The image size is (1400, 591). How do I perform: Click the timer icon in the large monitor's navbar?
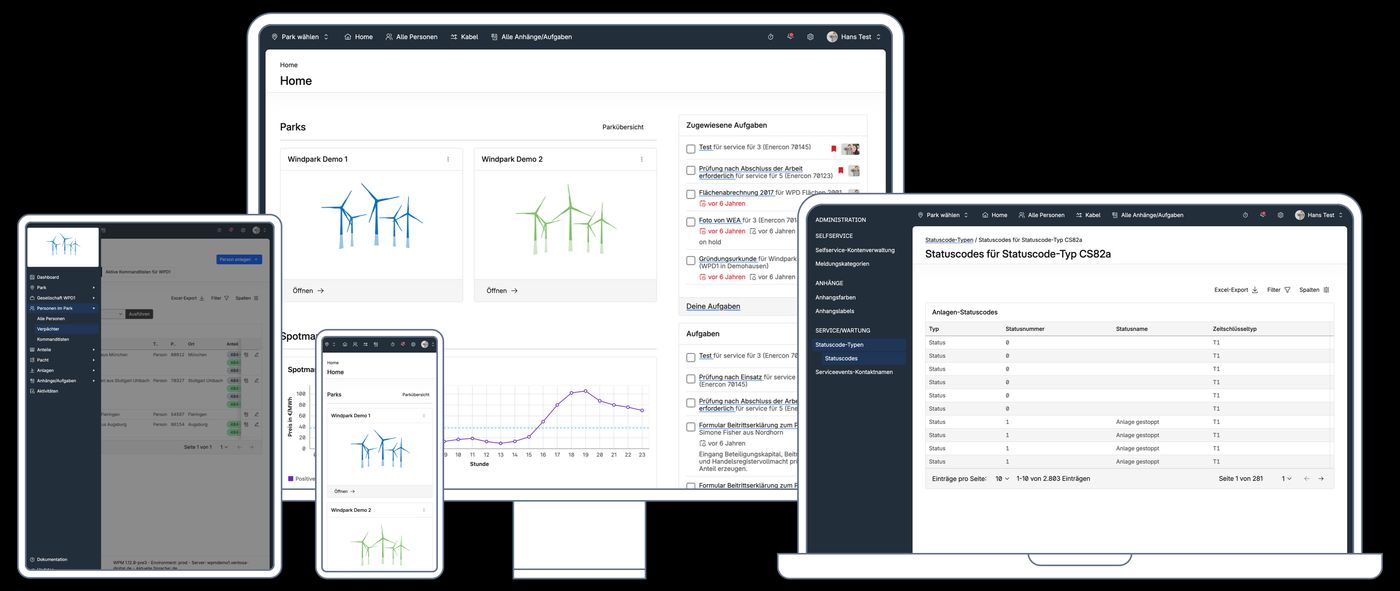[770, 37]
